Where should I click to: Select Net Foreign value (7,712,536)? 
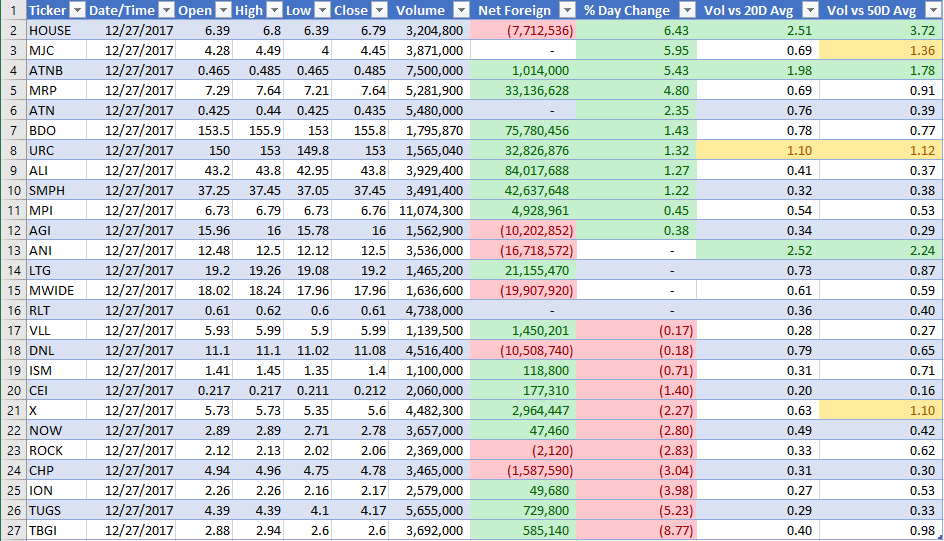coord(523,30)
